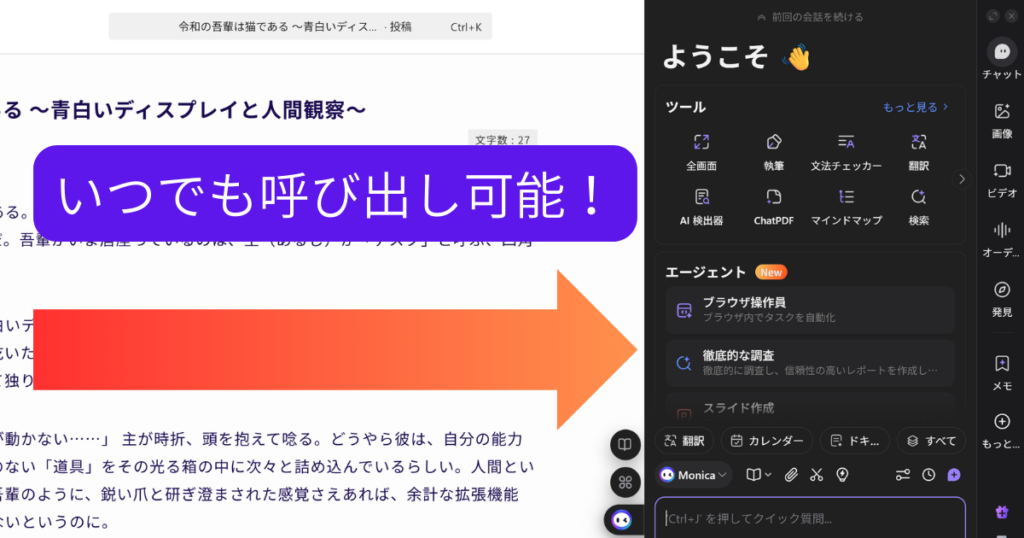Viewport: 1024px width, 538px height.
Task: Click the カレンダー calendar chip button
Action: 766,440
